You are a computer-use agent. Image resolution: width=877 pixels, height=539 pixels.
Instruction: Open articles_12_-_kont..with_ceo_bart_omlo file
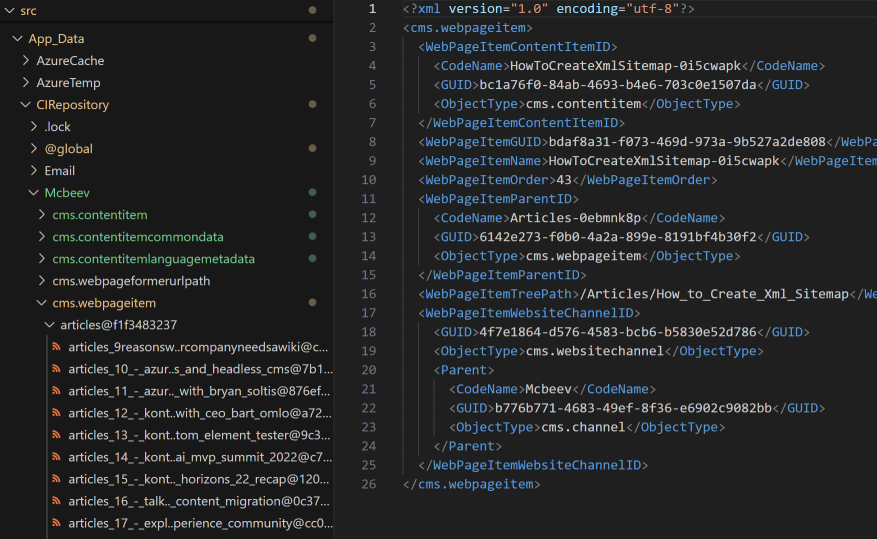[x=200, y=413]
